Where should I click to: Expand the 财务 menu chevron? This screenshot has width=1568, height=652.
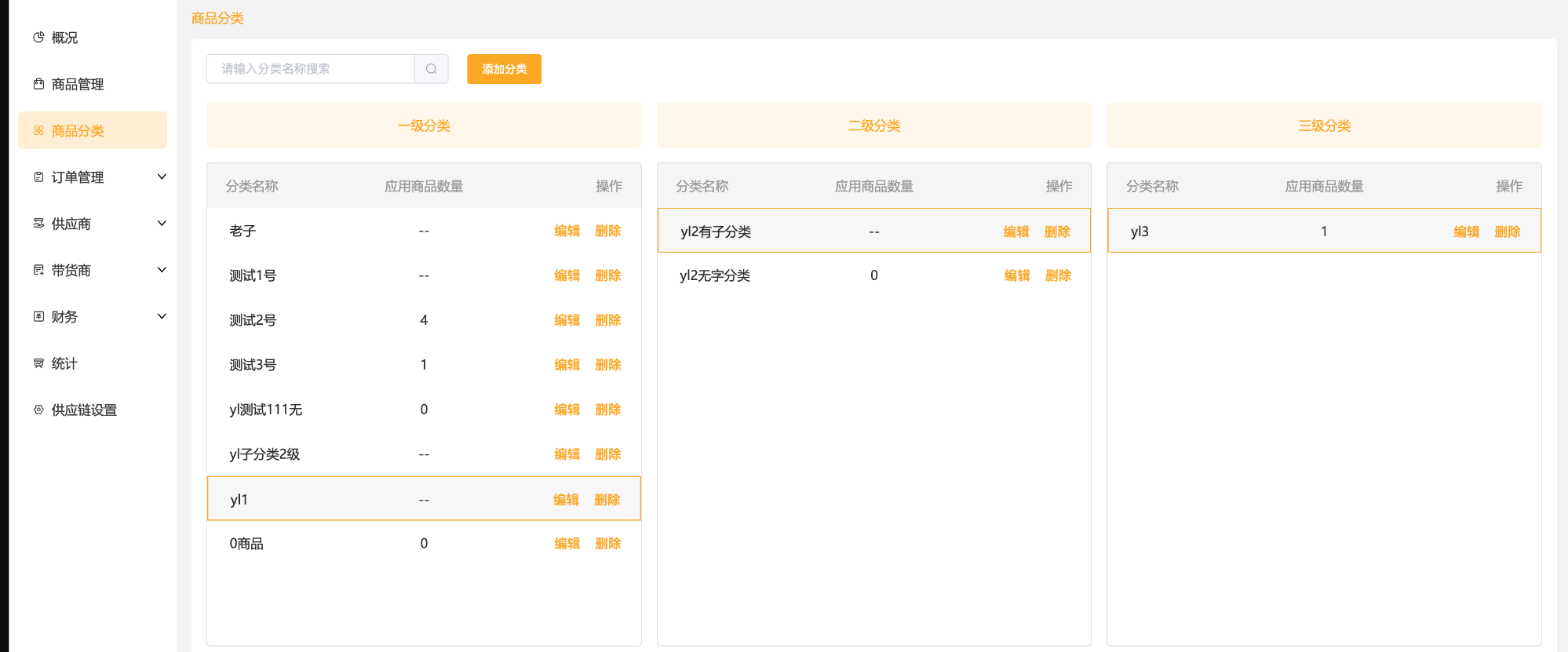162,317
